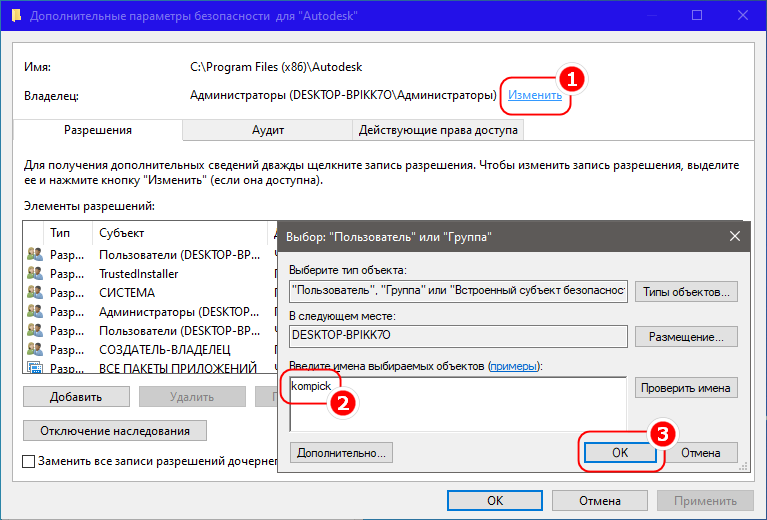Open the Дополнительно button in user dialog

coord(341,453)
